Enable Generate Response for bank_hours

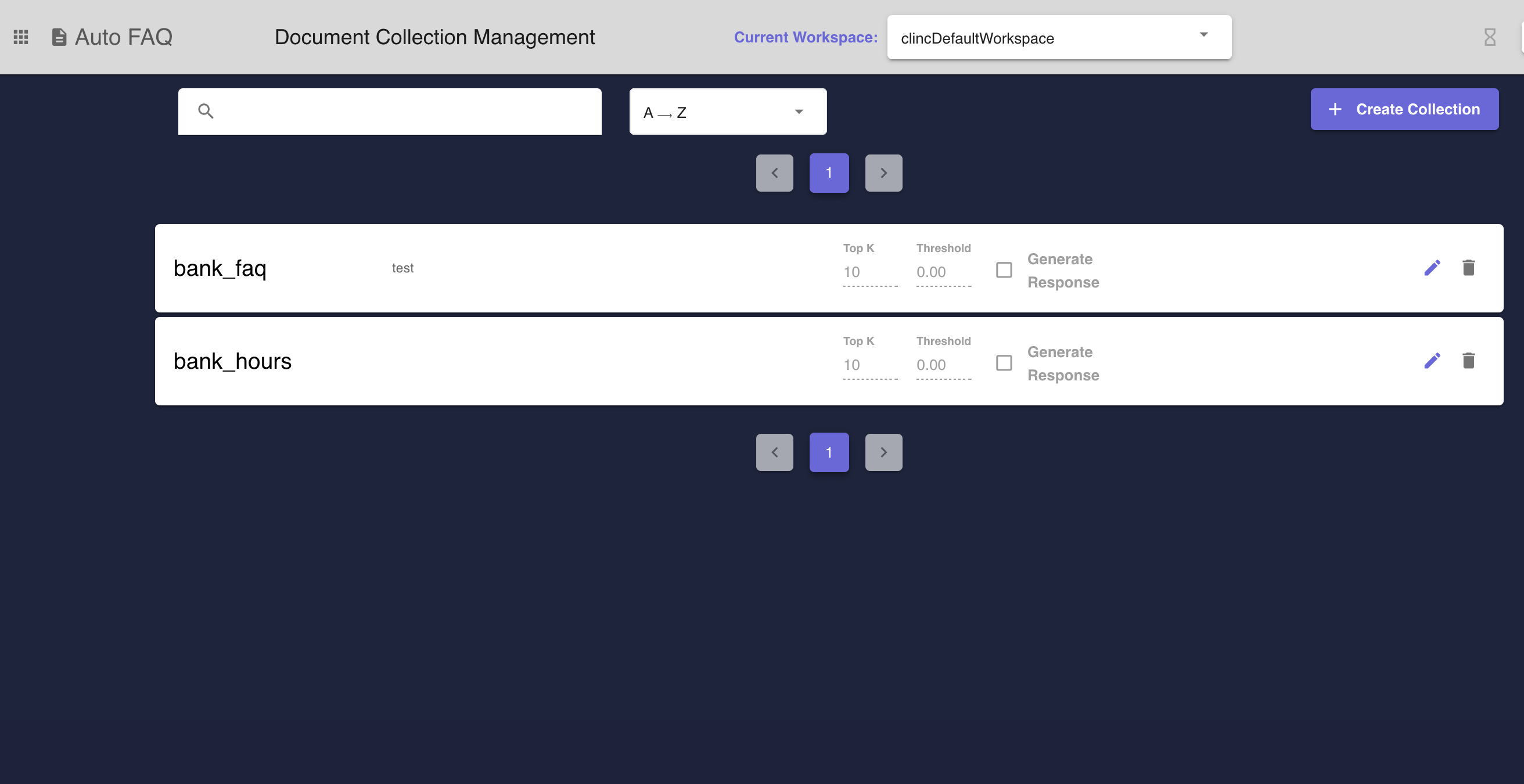point(1004,363)
